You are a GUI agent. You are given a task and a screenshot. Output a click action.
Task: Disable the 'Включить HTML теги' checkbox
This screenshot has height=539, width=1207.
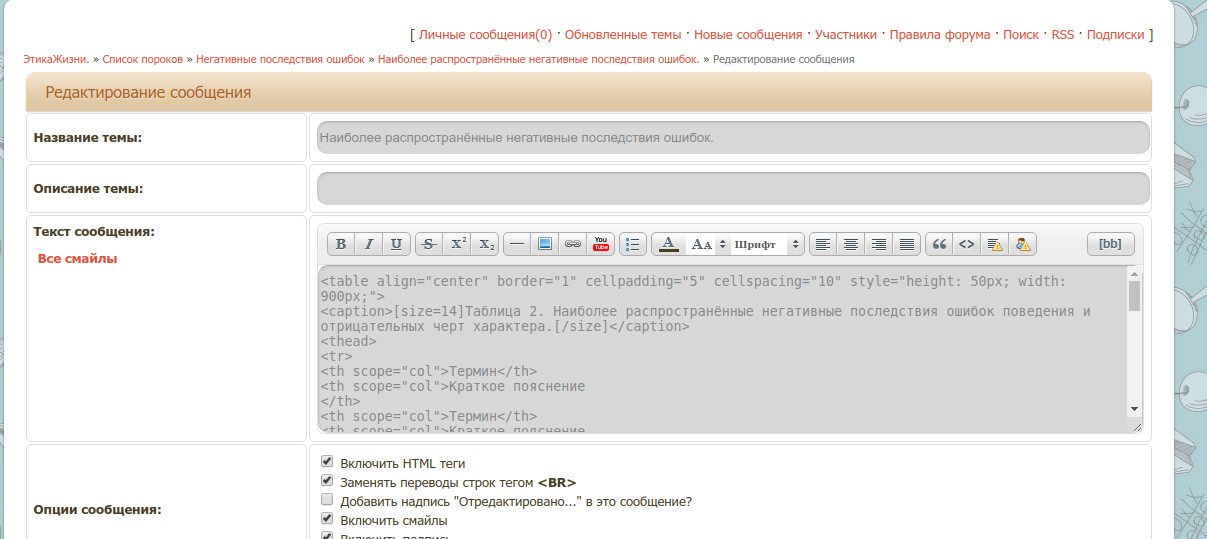point(327,462)
